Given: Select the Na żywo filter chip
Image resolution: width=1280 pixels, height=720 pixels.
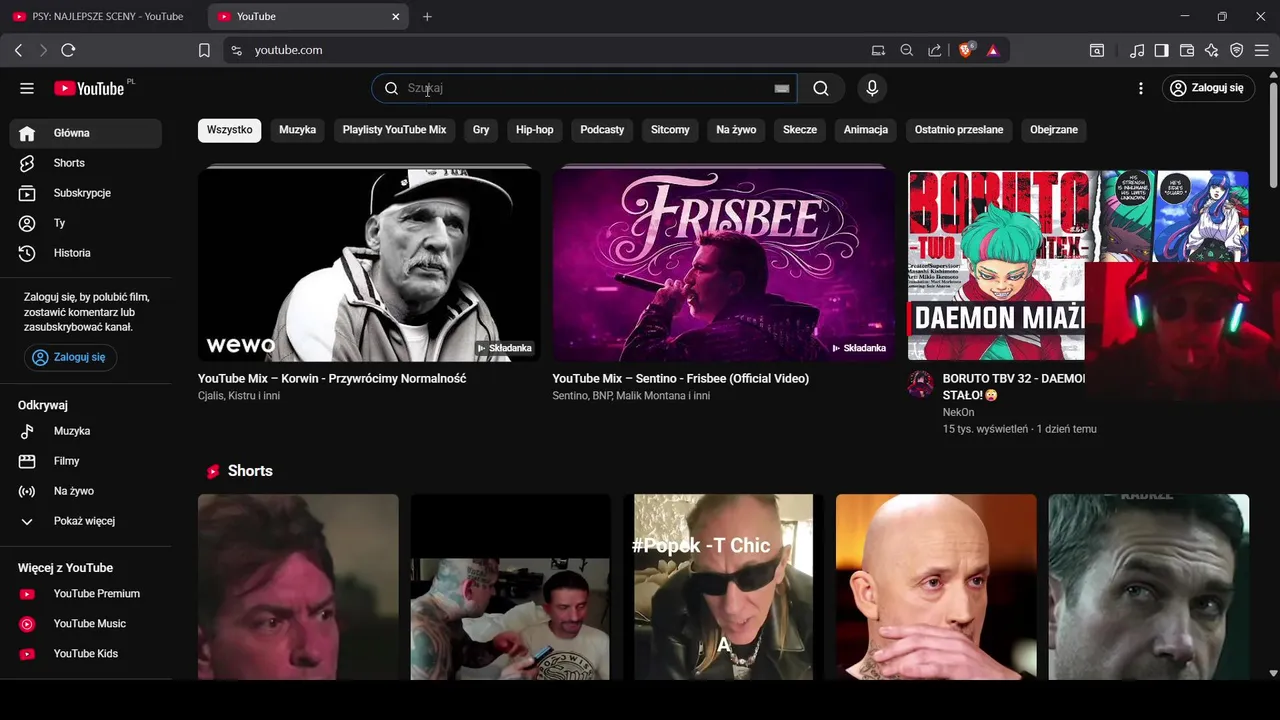Looking at the screenshot, I should pos(736,130).
